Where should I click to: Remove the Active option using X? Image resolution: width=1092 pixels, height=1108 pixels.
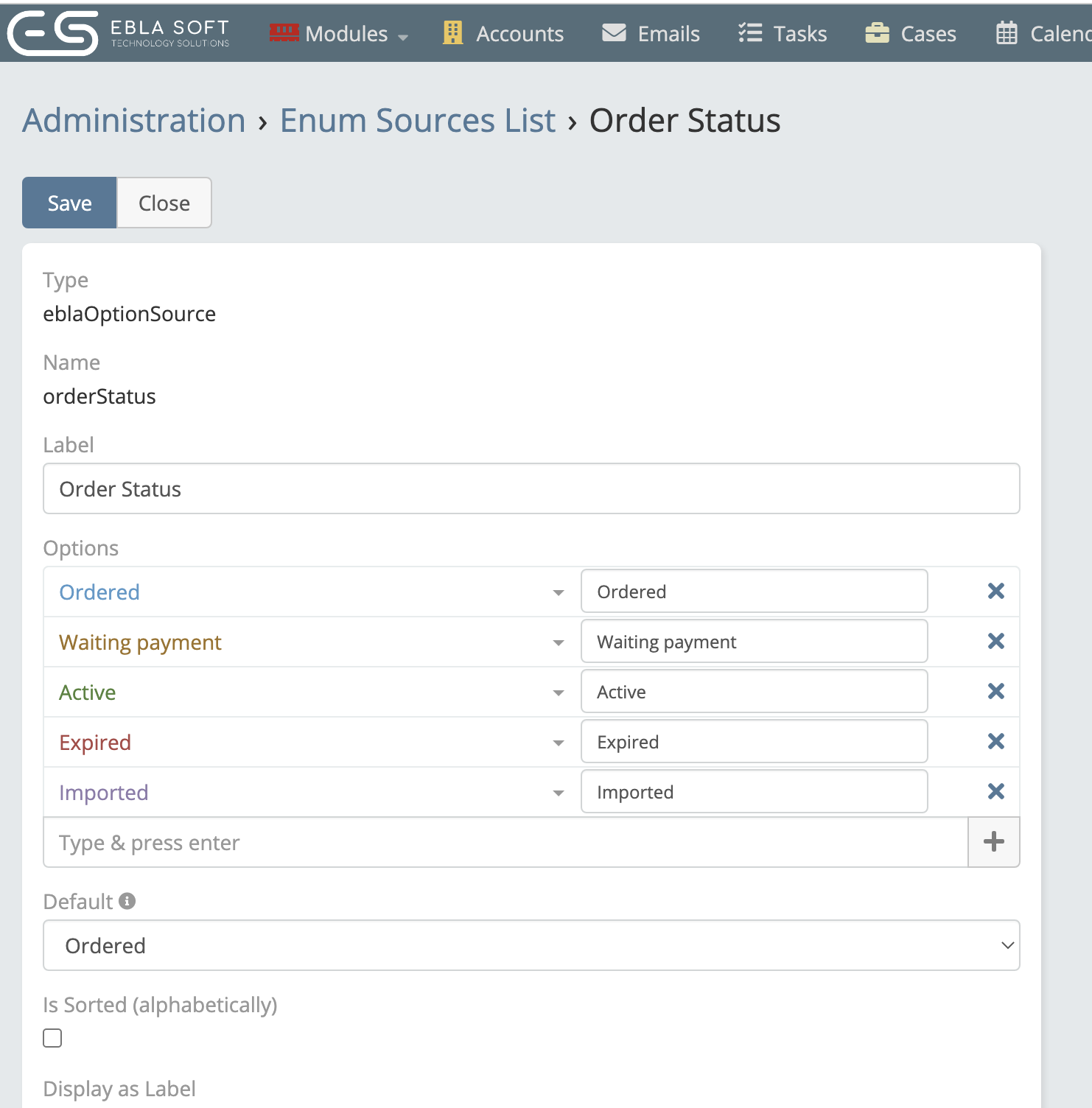995,692
